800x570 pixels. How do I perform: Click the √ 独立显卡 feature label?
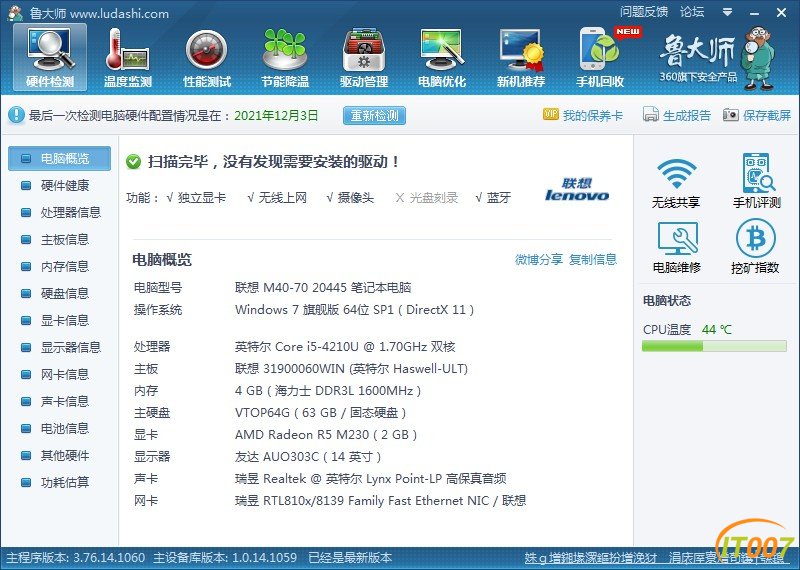point(196,198)
